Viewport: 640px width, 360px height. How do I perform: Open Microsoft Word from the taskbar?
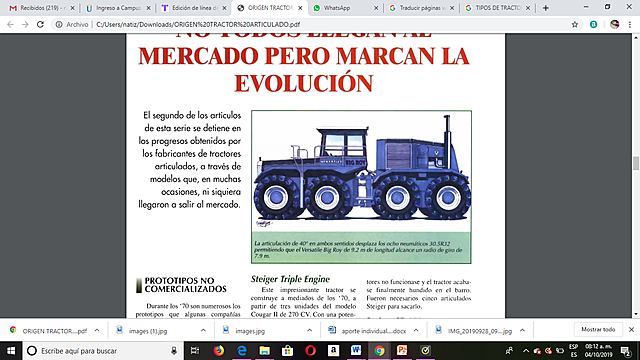pos(356,351)
